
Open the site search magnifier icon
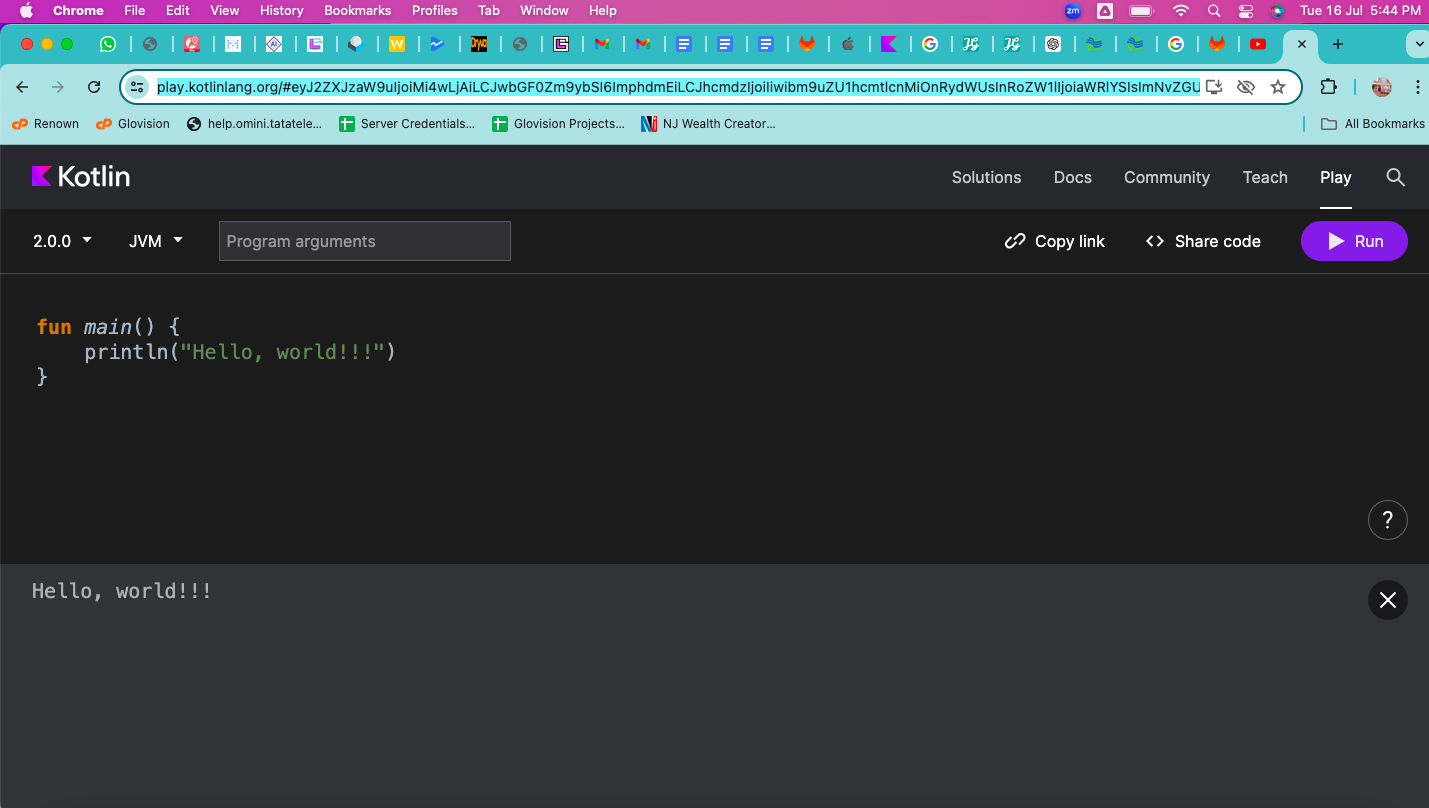click(1395, 177)
